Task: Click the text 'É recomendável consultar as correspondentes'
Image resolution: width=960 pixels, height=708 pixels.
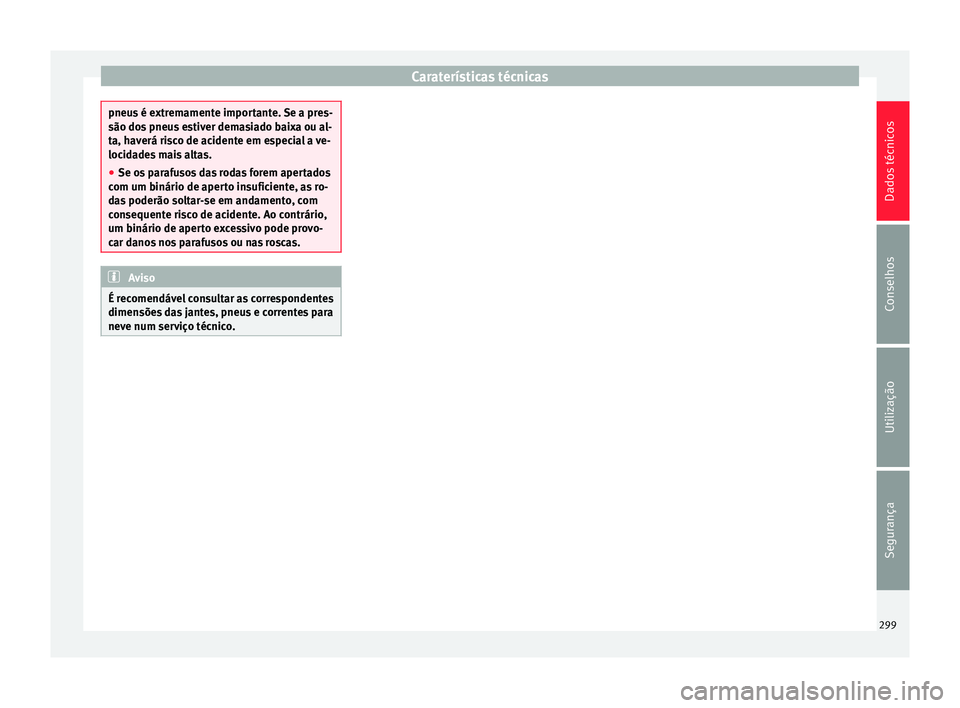Action: [x=221, y=298]
